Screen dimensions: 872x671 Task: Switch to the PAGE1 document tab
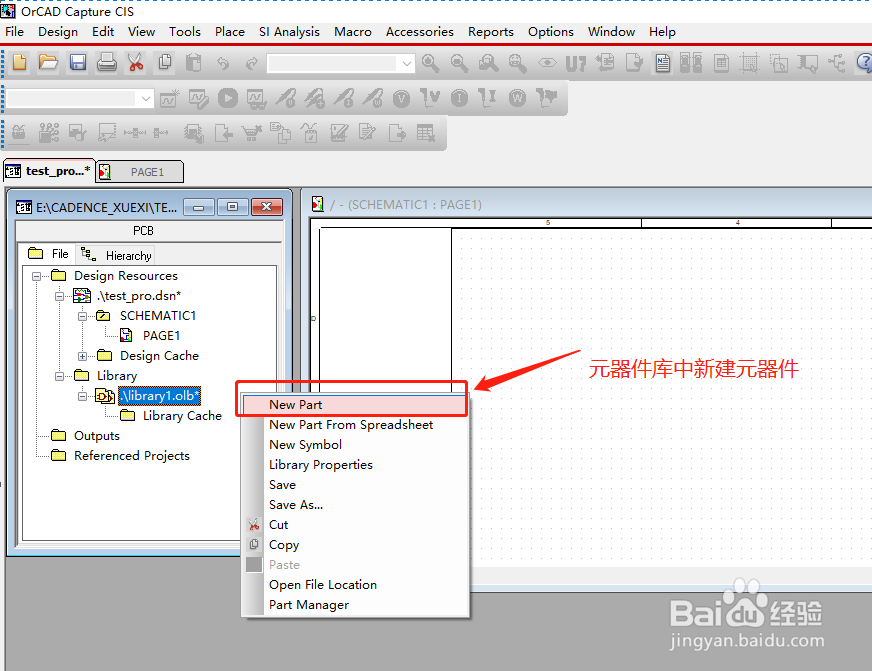click(140, 172)
